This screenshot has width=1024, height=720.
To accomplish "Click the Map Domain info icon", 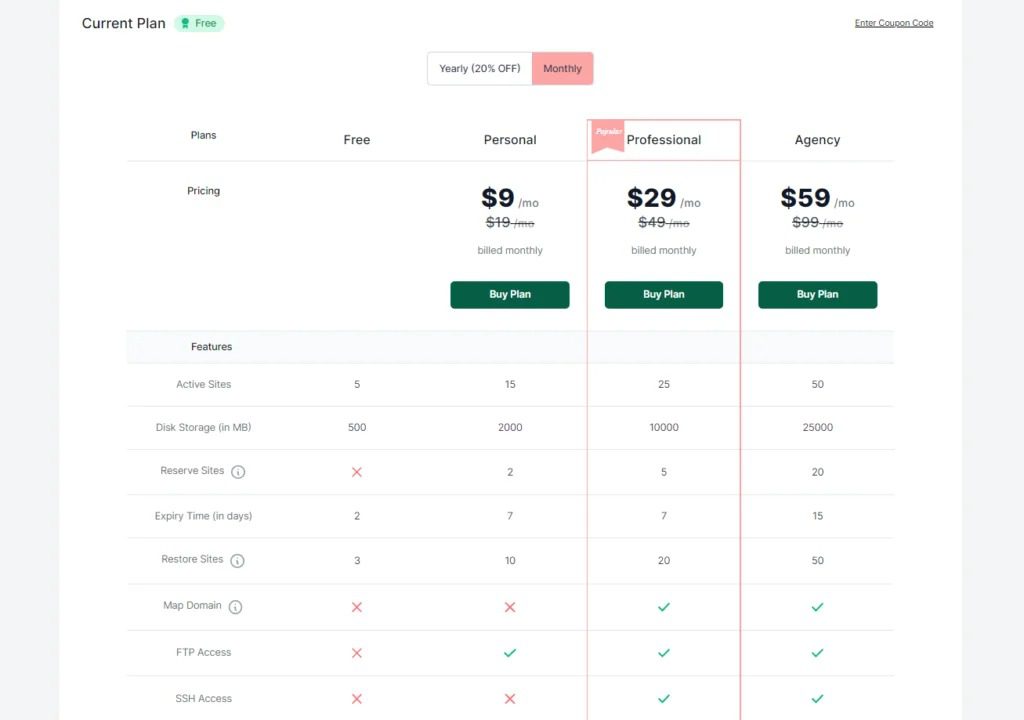I will pos(236,607).
